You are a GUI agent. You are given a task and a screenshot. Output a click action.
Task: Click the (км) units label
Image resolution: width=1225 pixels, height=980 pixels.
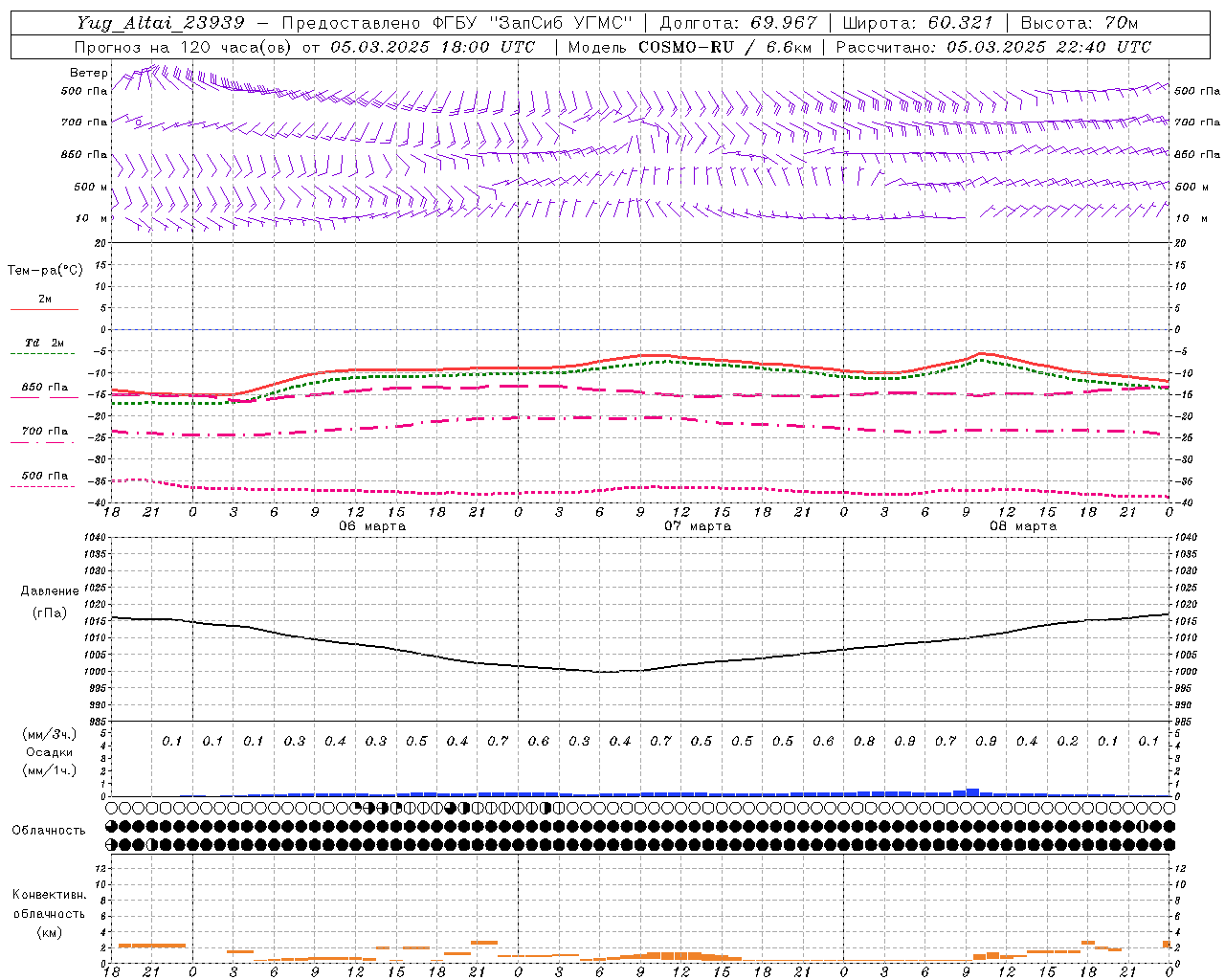click(49, 932)
